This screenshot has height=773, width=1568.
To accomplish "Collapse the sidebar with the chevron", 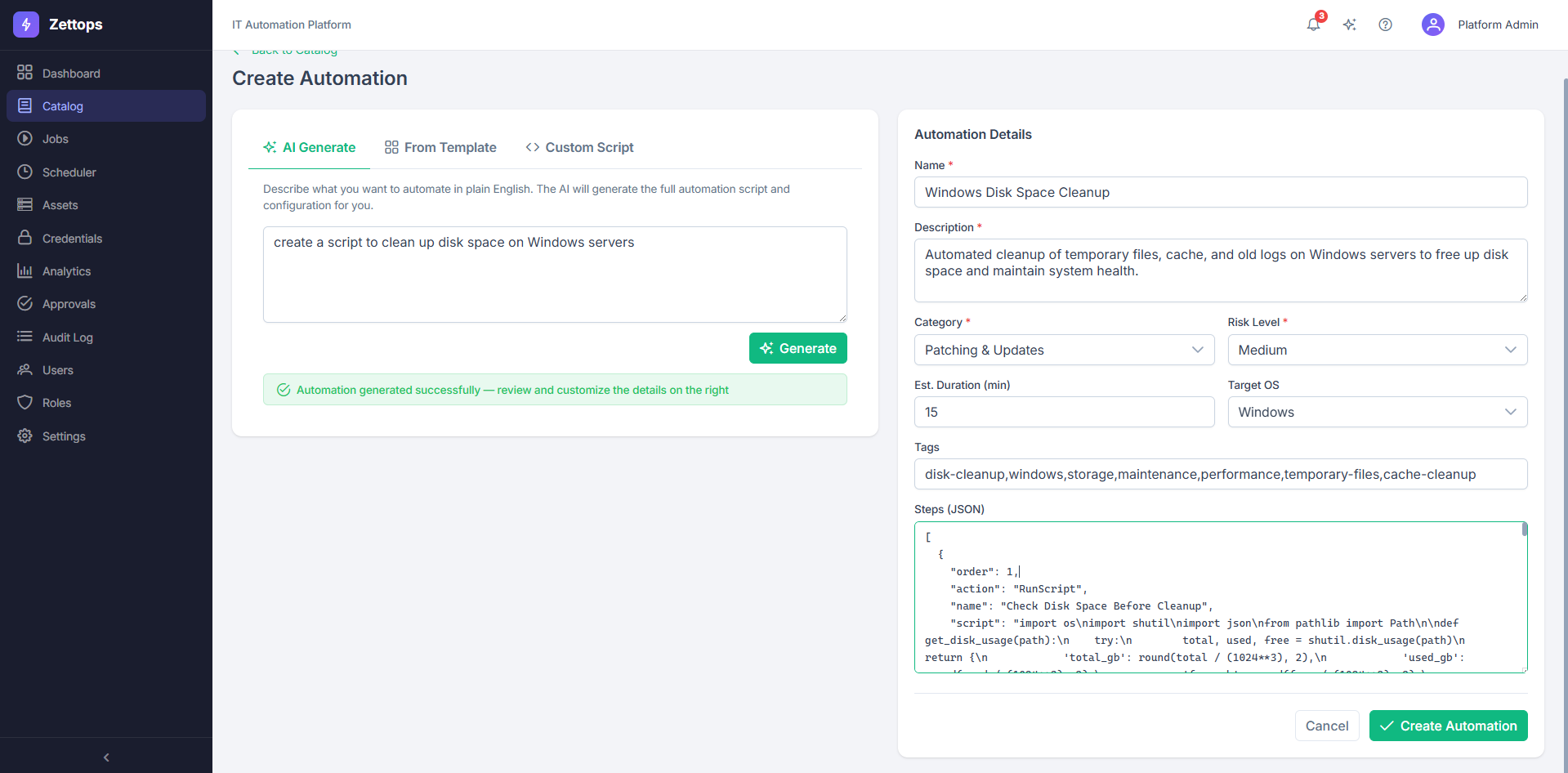I will point(106,757).
